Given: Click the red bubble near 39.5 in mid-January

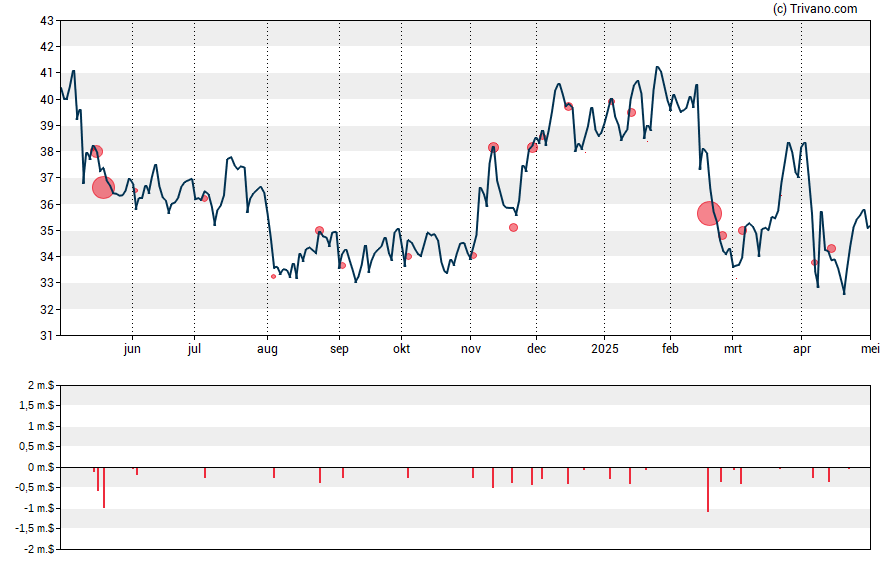Looking at the screenshot, I should pos(631,113).
